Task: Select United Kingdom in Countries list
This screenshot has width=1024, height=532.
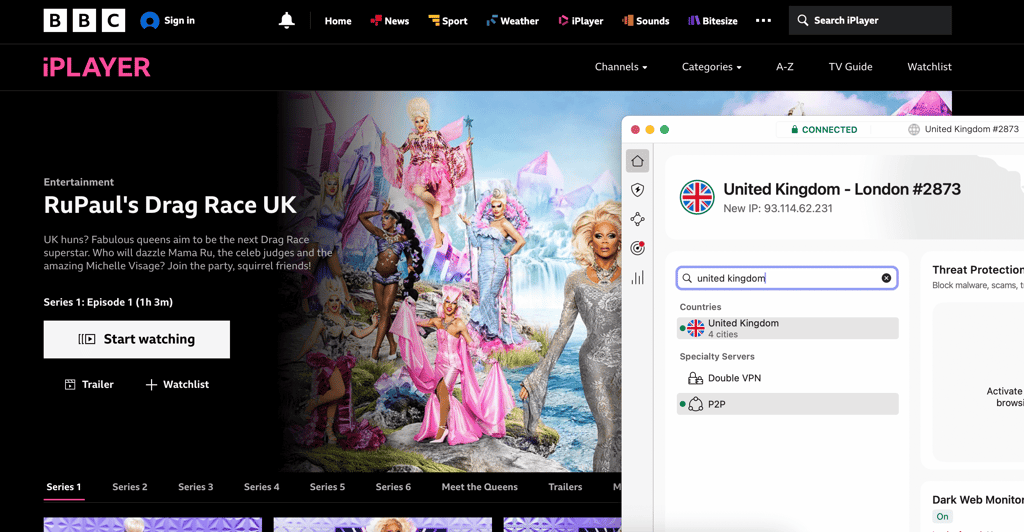Action: click(x=788, y=328)
